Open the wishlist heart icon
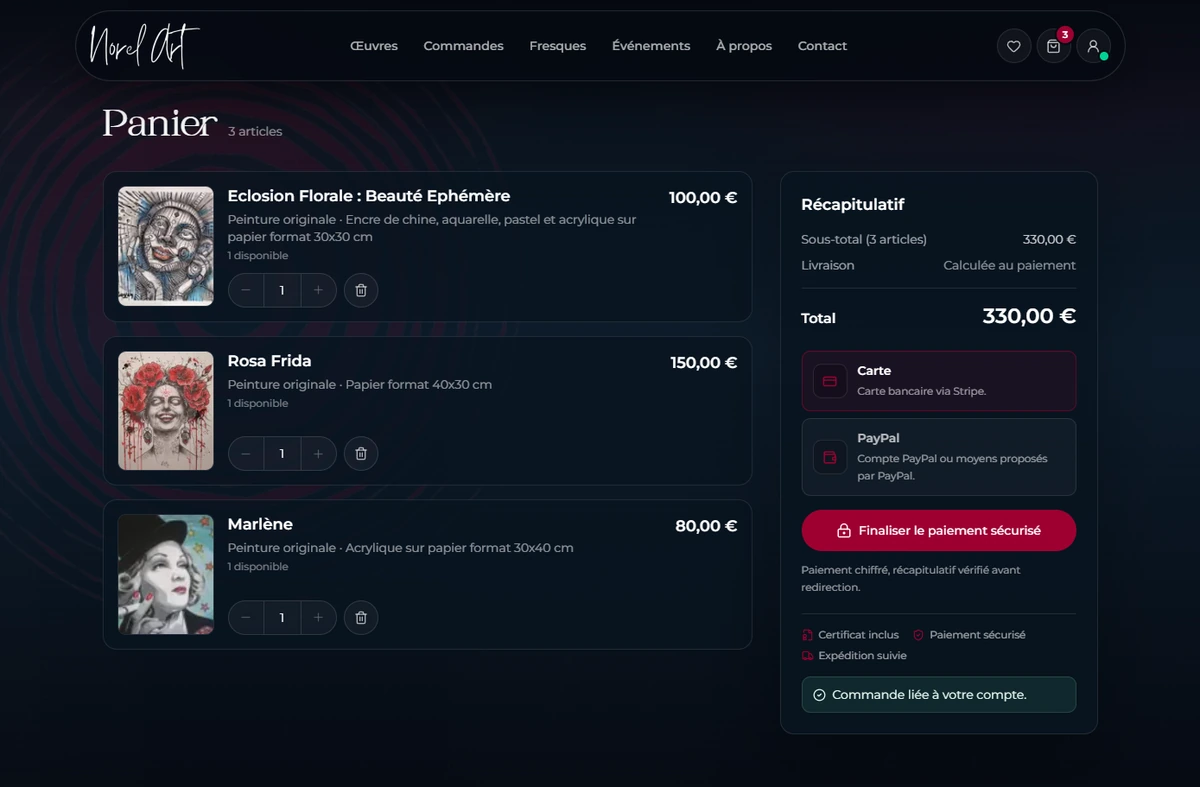1200x787 pixels. [1013, 46]
